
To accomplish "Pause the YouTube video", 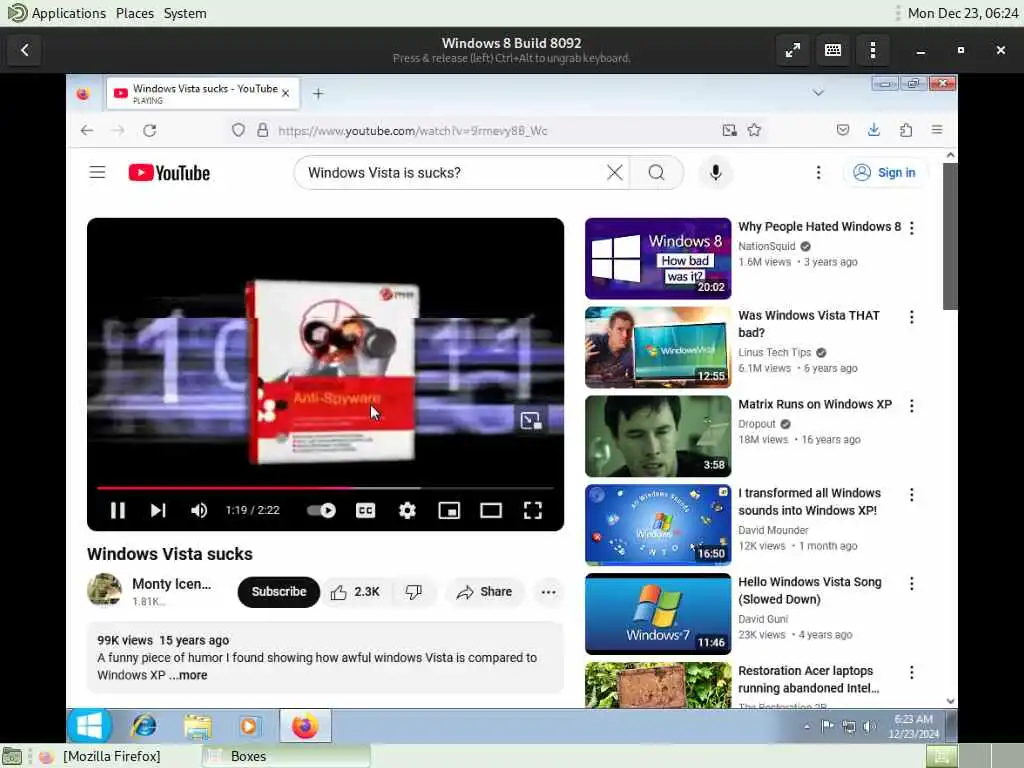I will click(x=118, y=510).
